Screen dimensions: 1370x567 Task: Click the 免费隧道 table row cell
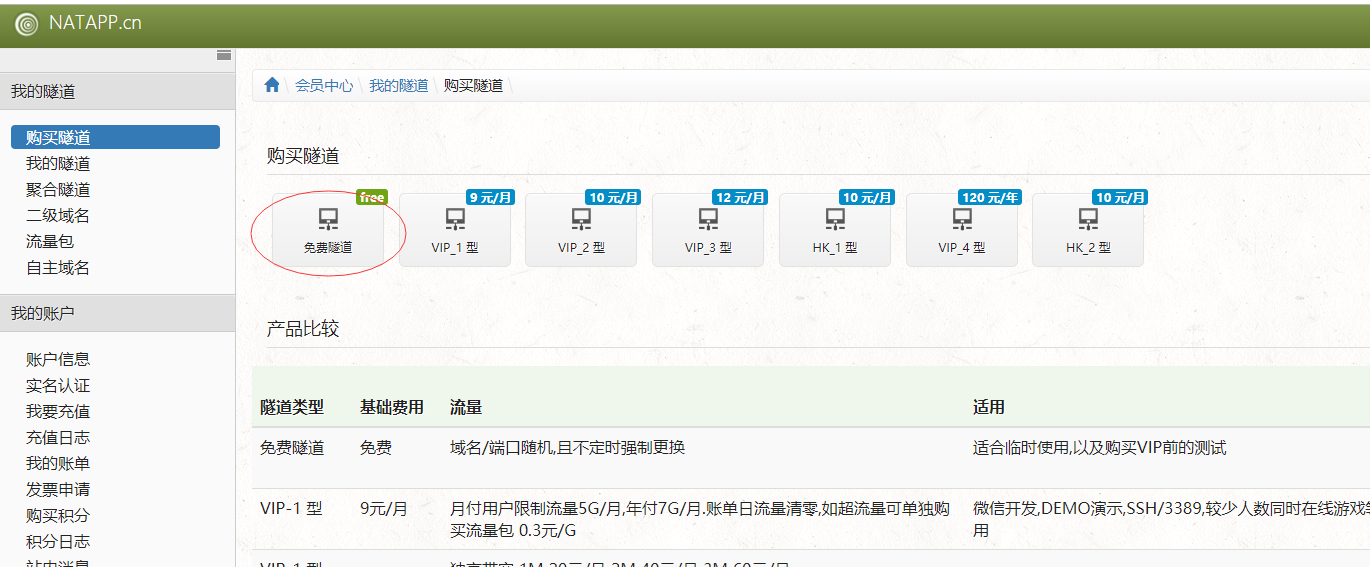pos(292,448)
